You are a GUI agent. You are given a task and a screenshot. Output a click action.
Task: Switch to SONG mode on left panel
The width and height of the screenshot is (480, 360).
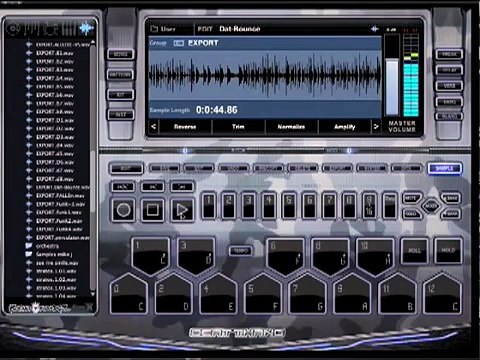tap(120, 54)
